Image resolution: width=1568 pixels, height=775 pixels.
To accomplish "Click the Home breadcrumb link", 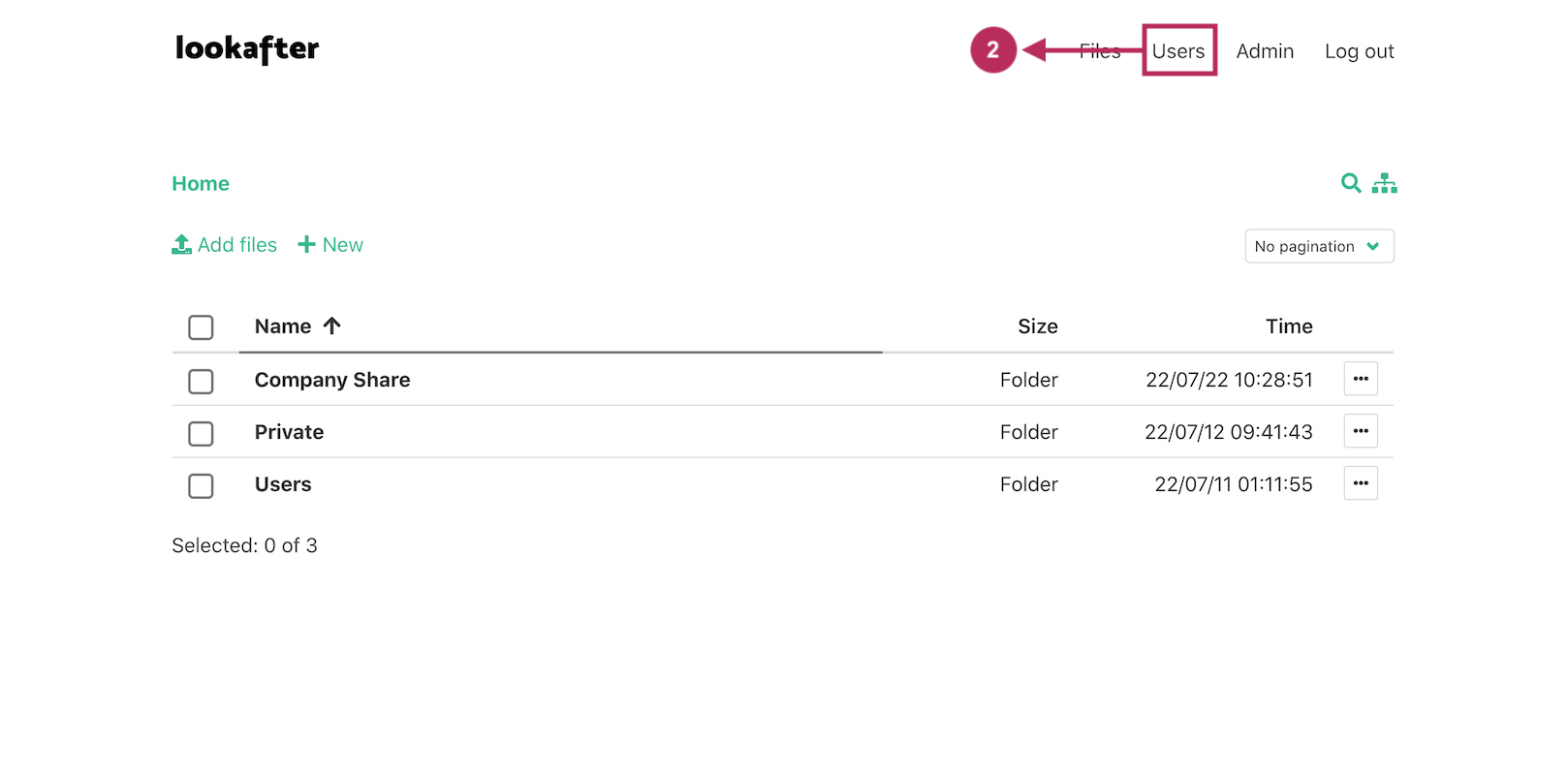I will click(201, 183).
